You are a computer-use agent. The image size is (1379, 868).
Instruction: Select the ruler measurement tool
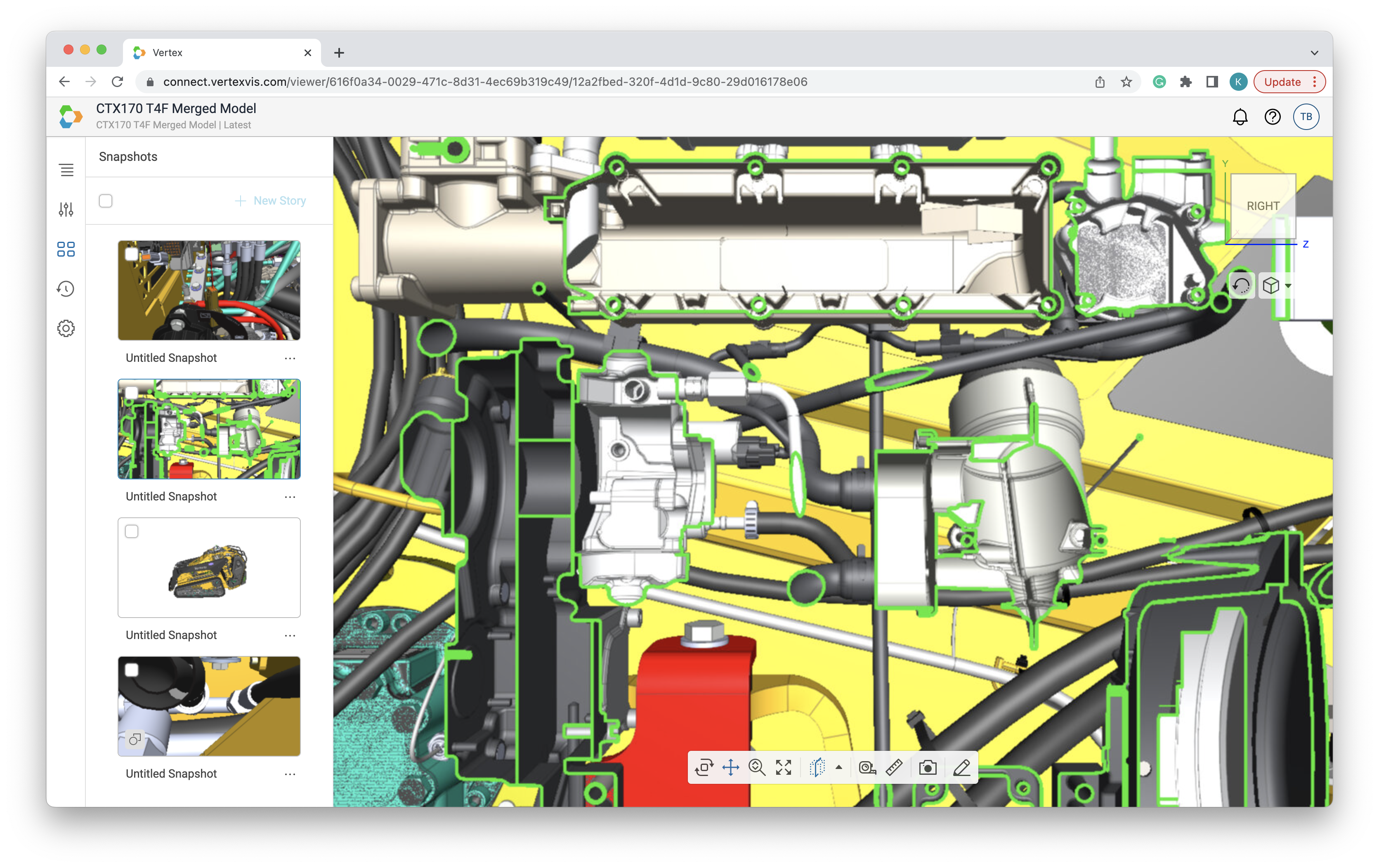[x=894, y=767]
